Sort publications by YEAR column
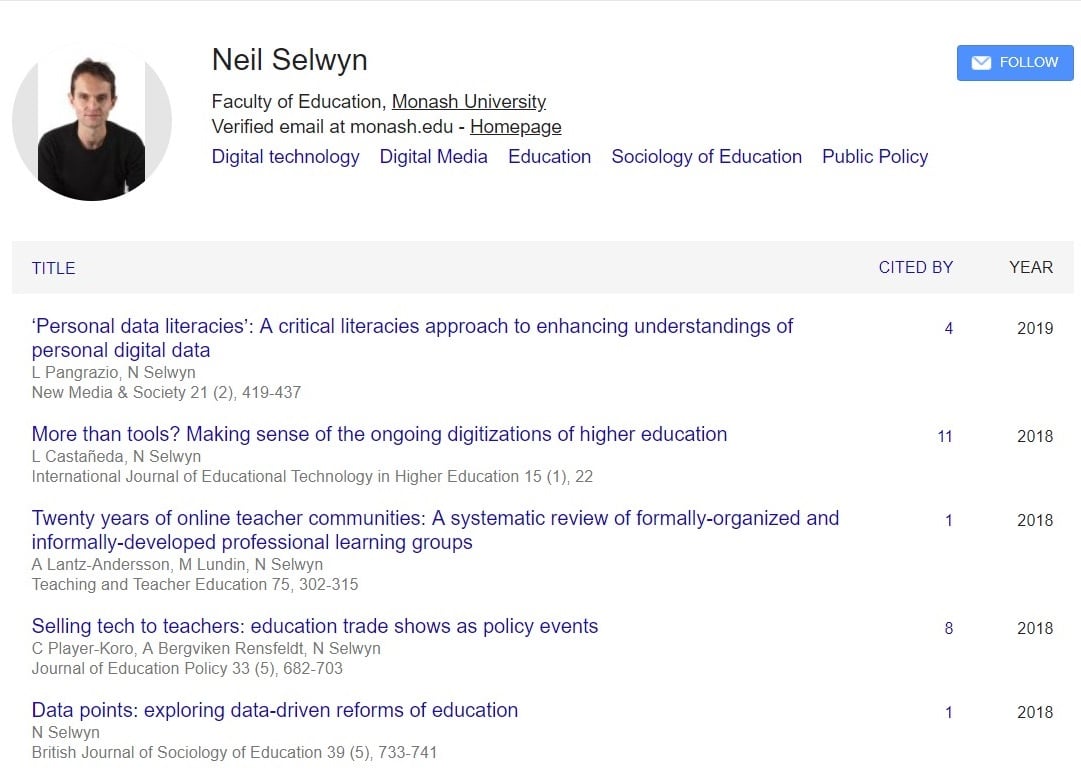The height and width of the screenshot is (771, 1081). [x=1031, y=267]
